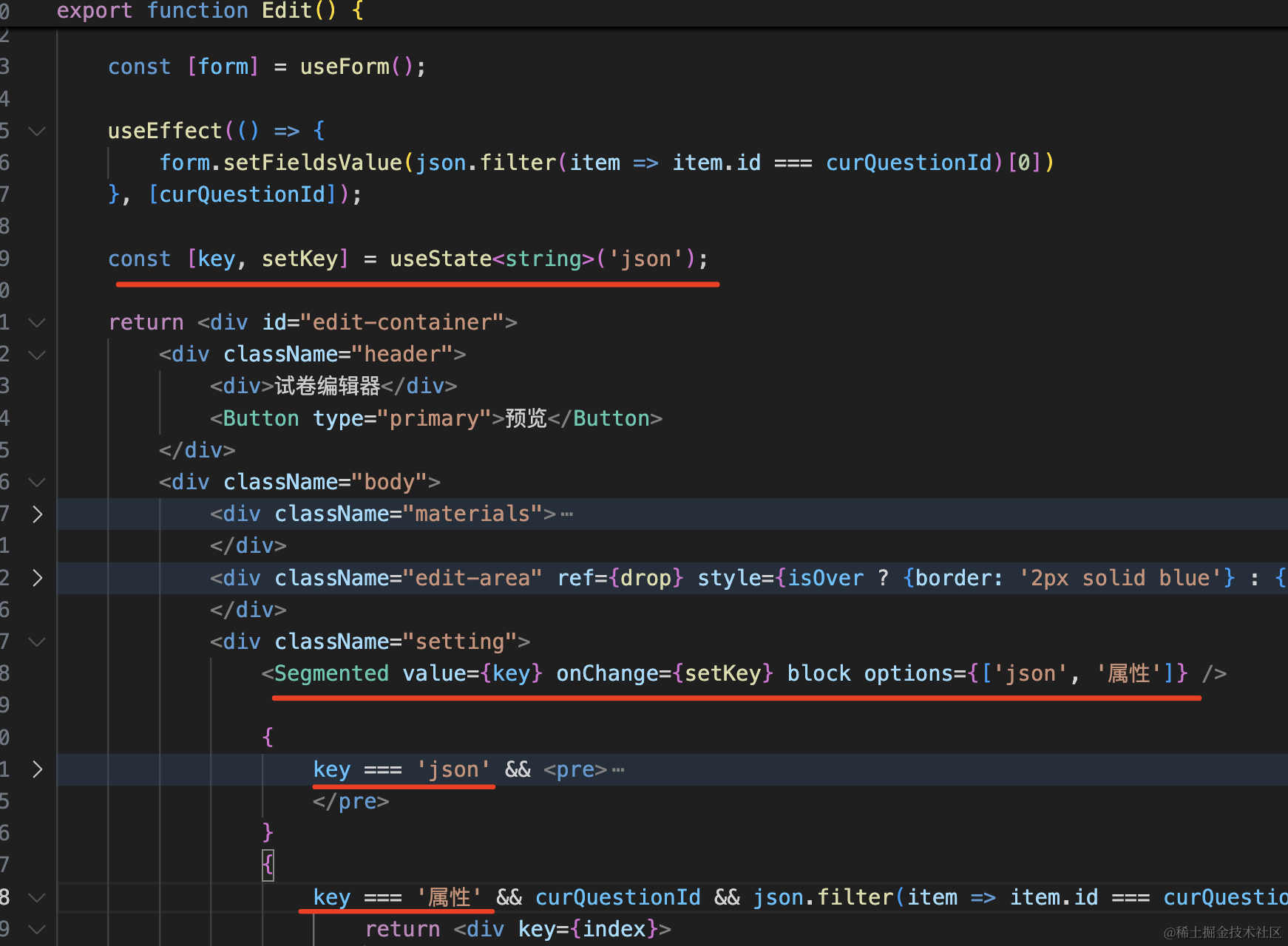The image size is (1288, 946).
Task: Click setKey in the onChange handler
Action: [x=723, y=673]
